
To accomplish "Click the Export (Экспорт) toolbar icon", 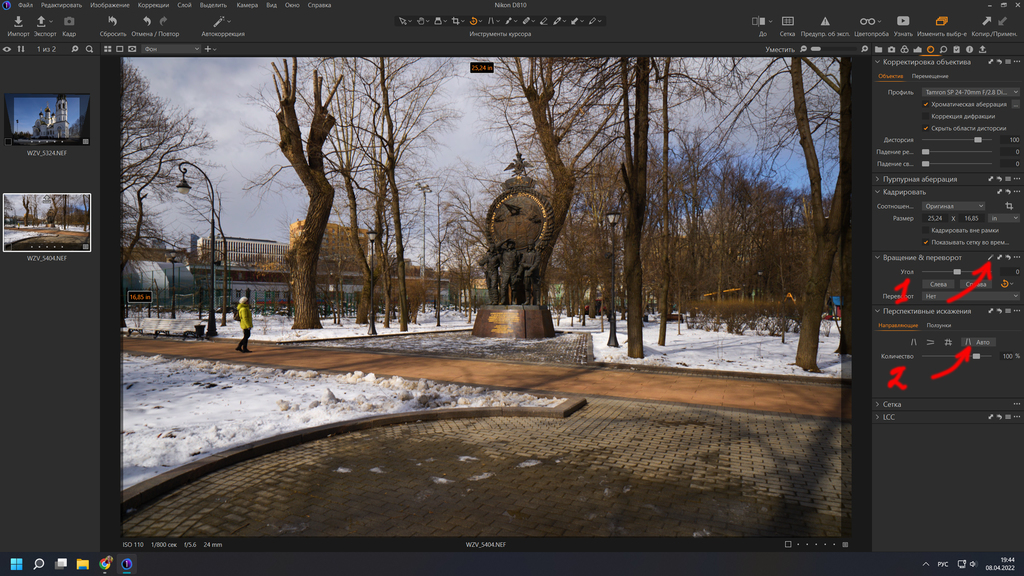I will [44, 21].
